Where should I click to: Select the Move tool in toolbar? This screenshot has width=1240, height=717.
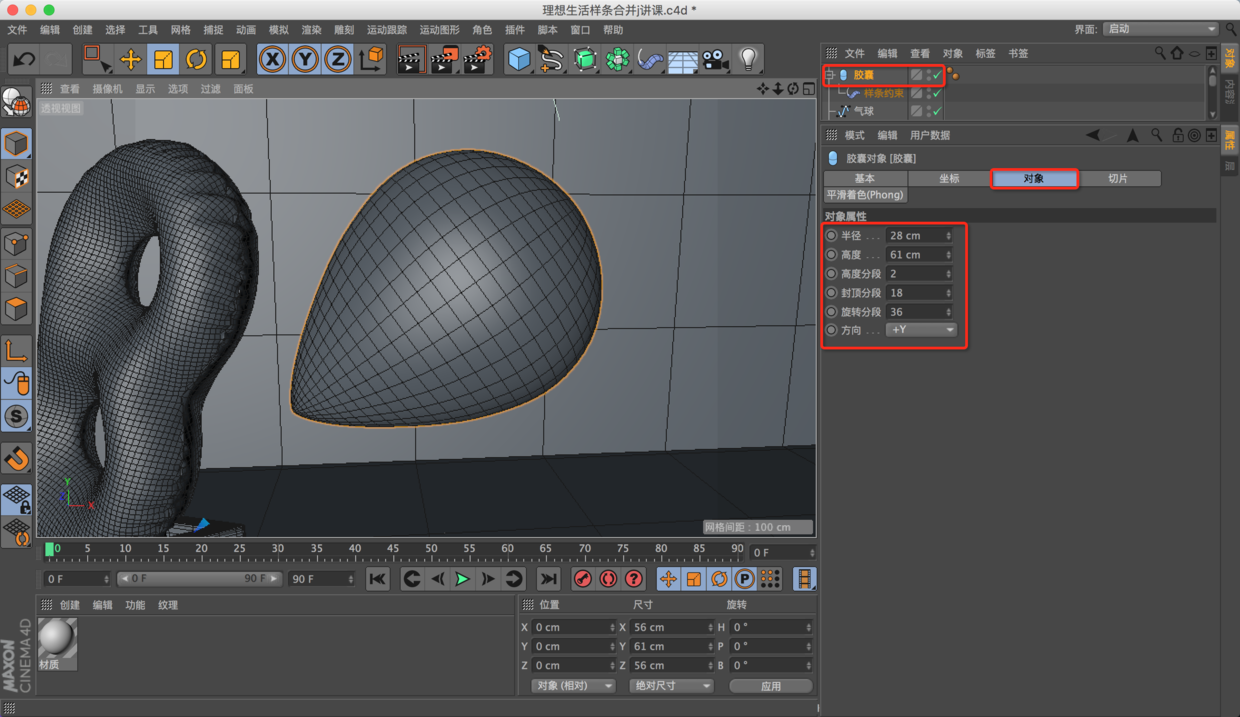click(130, 60)
